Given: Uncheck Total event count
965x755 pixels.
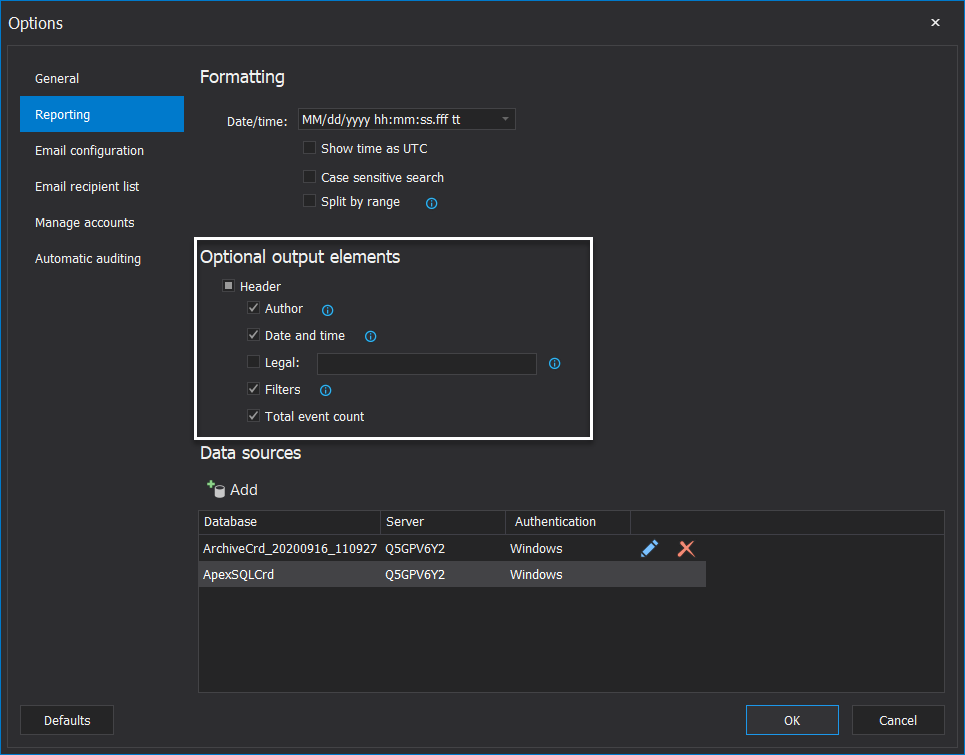Looking at the screenshot, I should click(x=253, y=416).
